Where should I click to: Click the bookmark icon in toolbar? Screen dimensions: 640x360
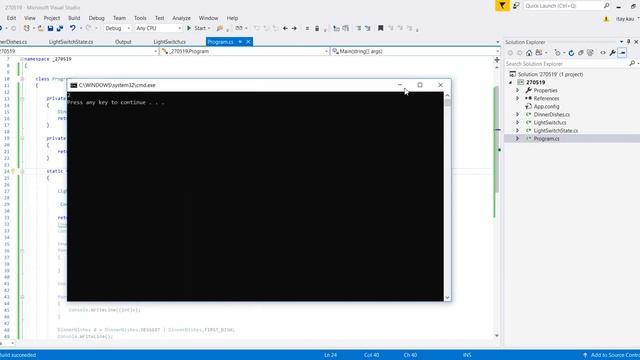(x=380, y=28)
